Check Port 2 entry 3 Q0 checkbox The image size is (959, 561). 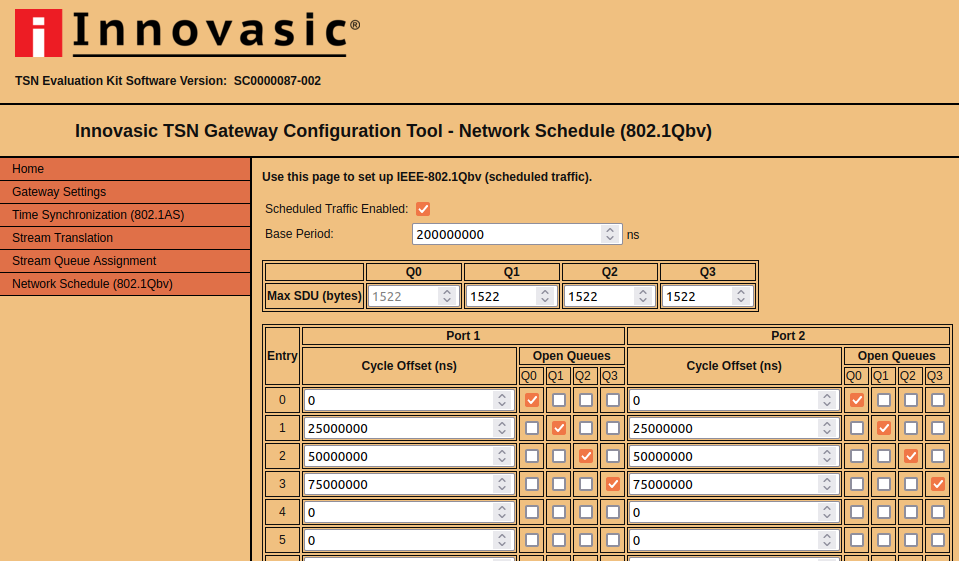(856, 485)
